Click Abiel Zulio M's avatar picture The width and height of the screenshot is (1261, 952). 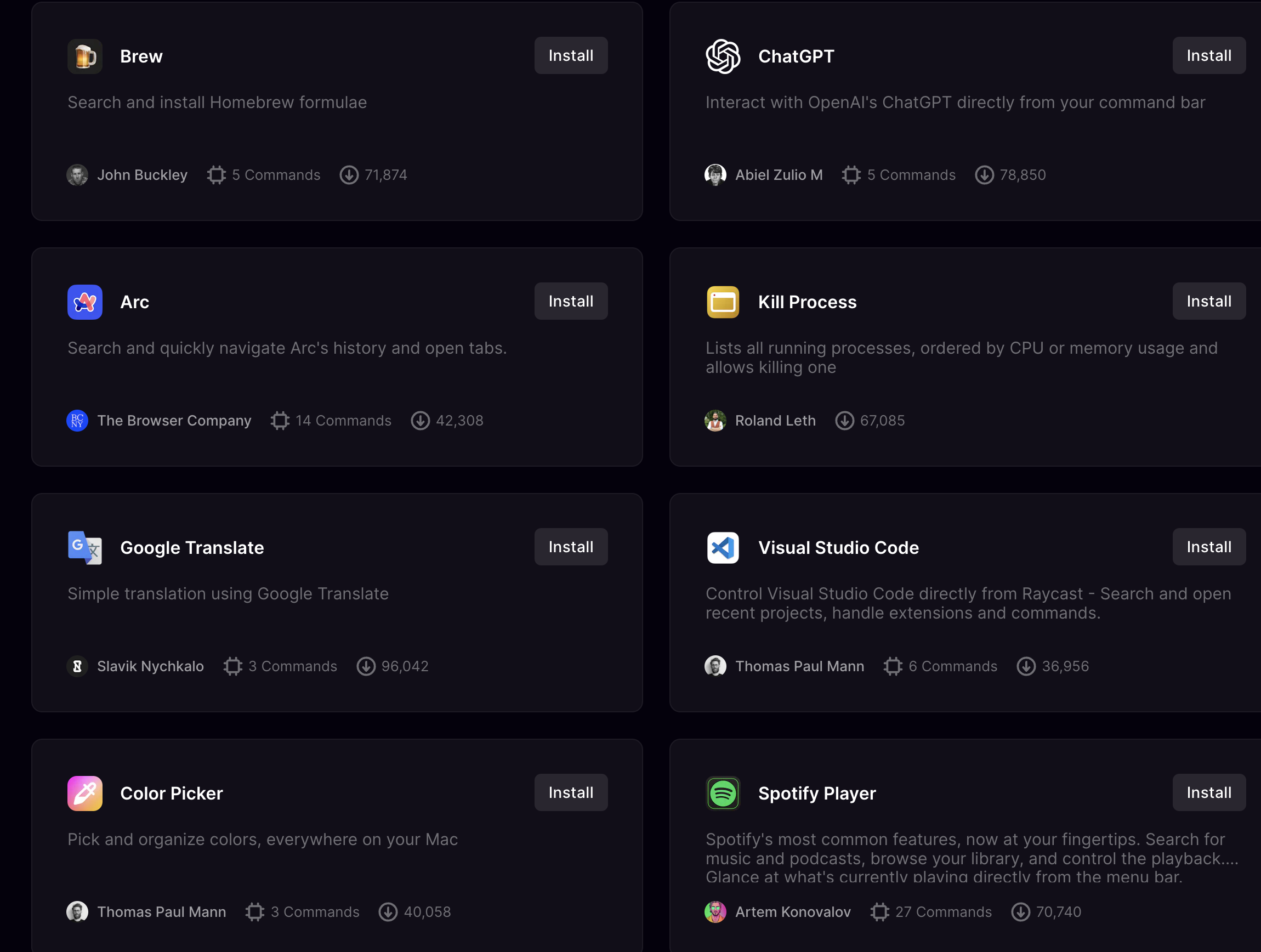(715, 175)
